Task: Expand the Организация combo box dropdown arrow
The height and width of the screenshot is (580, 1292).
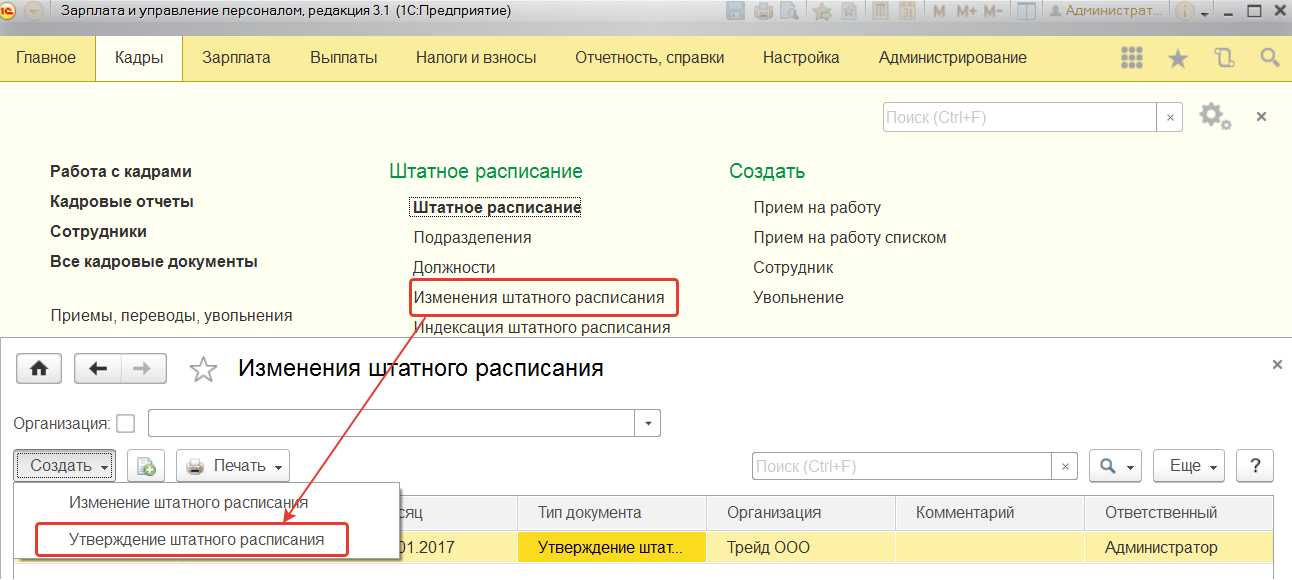Action: point(648,424)
